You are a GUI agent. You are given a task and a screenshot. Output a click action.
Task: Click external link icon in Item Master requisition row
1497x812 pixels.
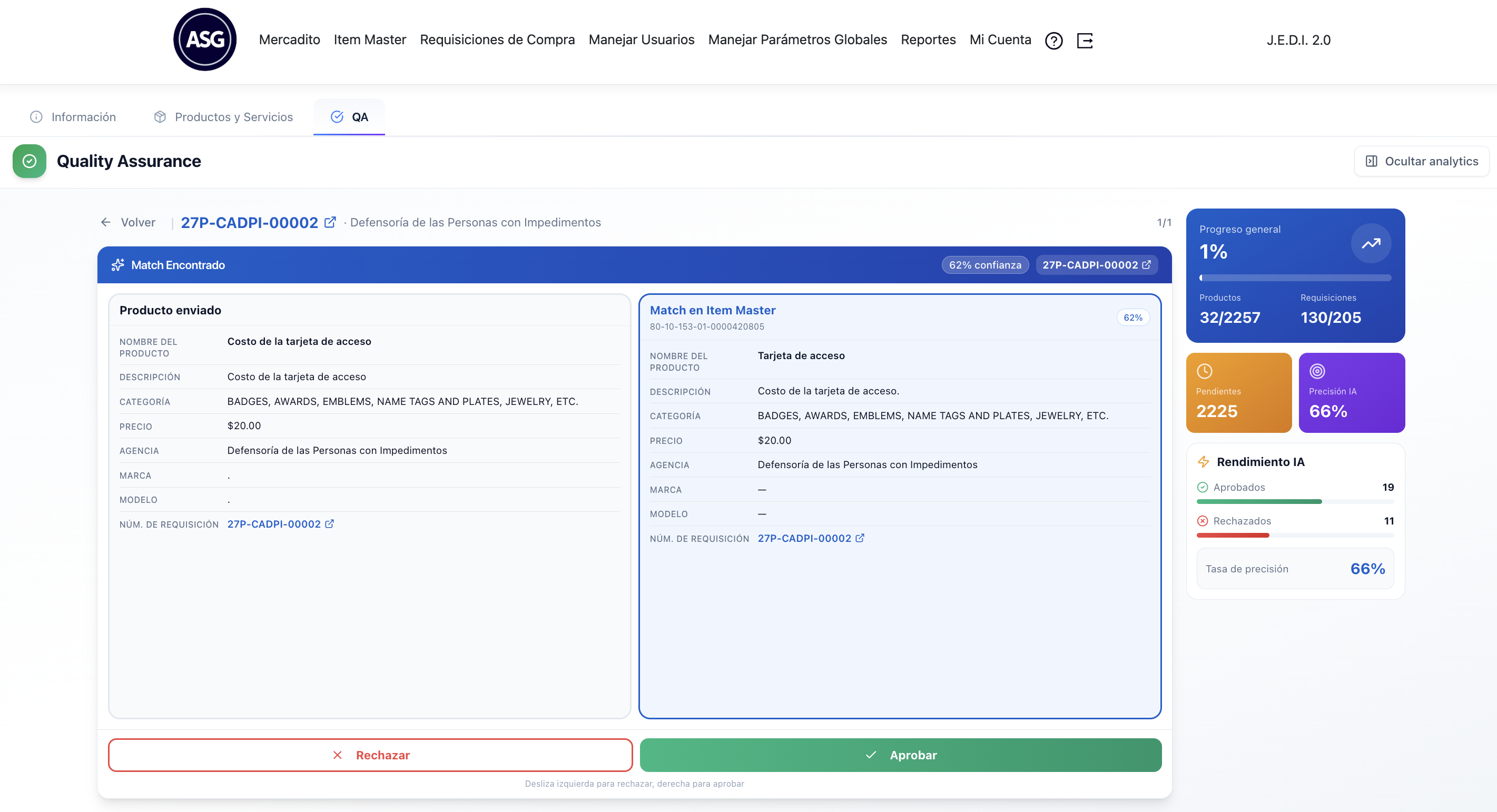[860, 538]
